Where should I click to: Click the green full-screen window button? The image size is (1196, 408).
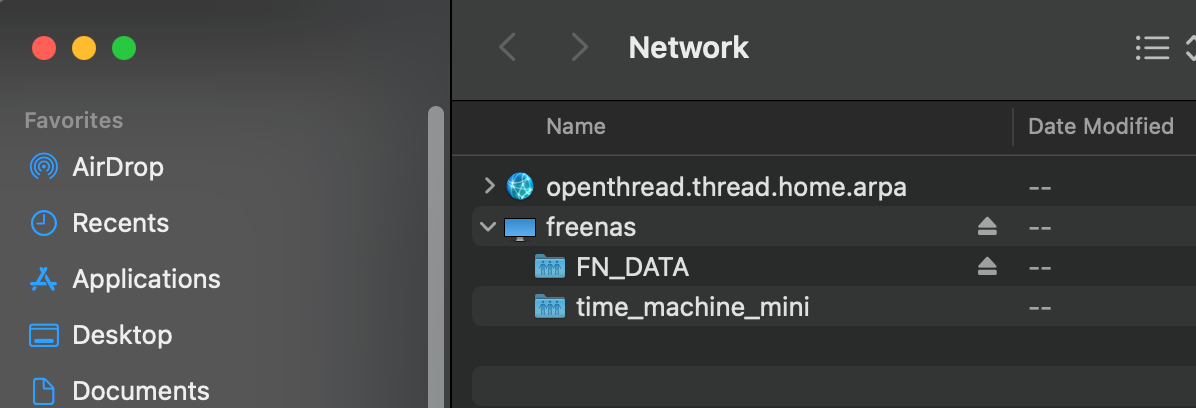(x=124, y=49)
